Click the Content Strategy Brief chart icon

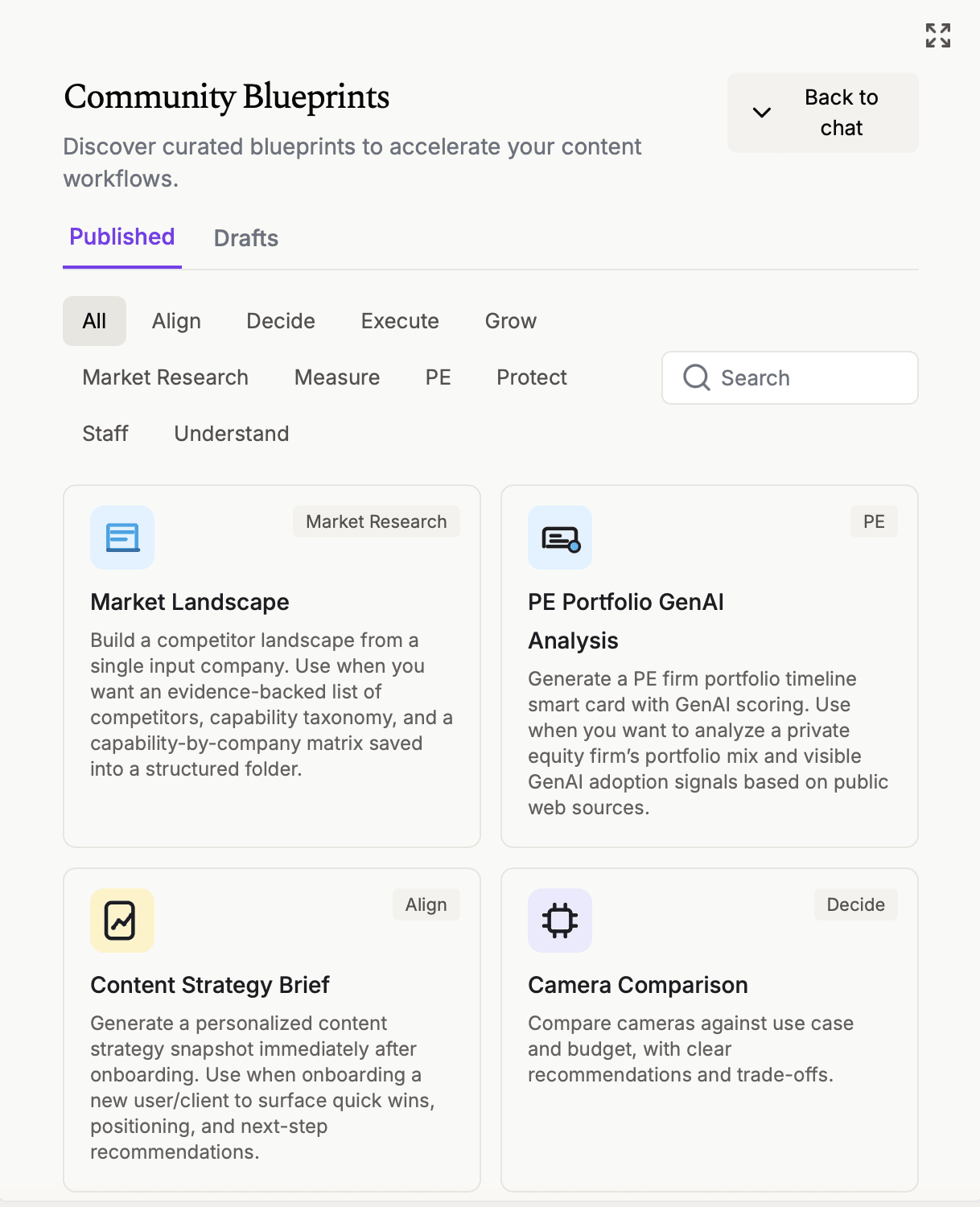tap(122, 921)
